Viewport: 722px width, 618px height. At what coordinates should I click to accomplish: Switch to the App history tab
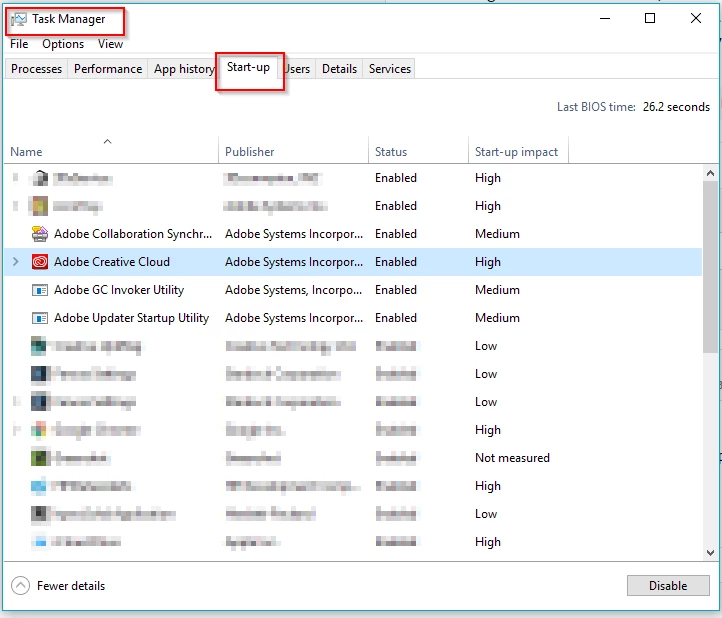[x=182, y=69]
